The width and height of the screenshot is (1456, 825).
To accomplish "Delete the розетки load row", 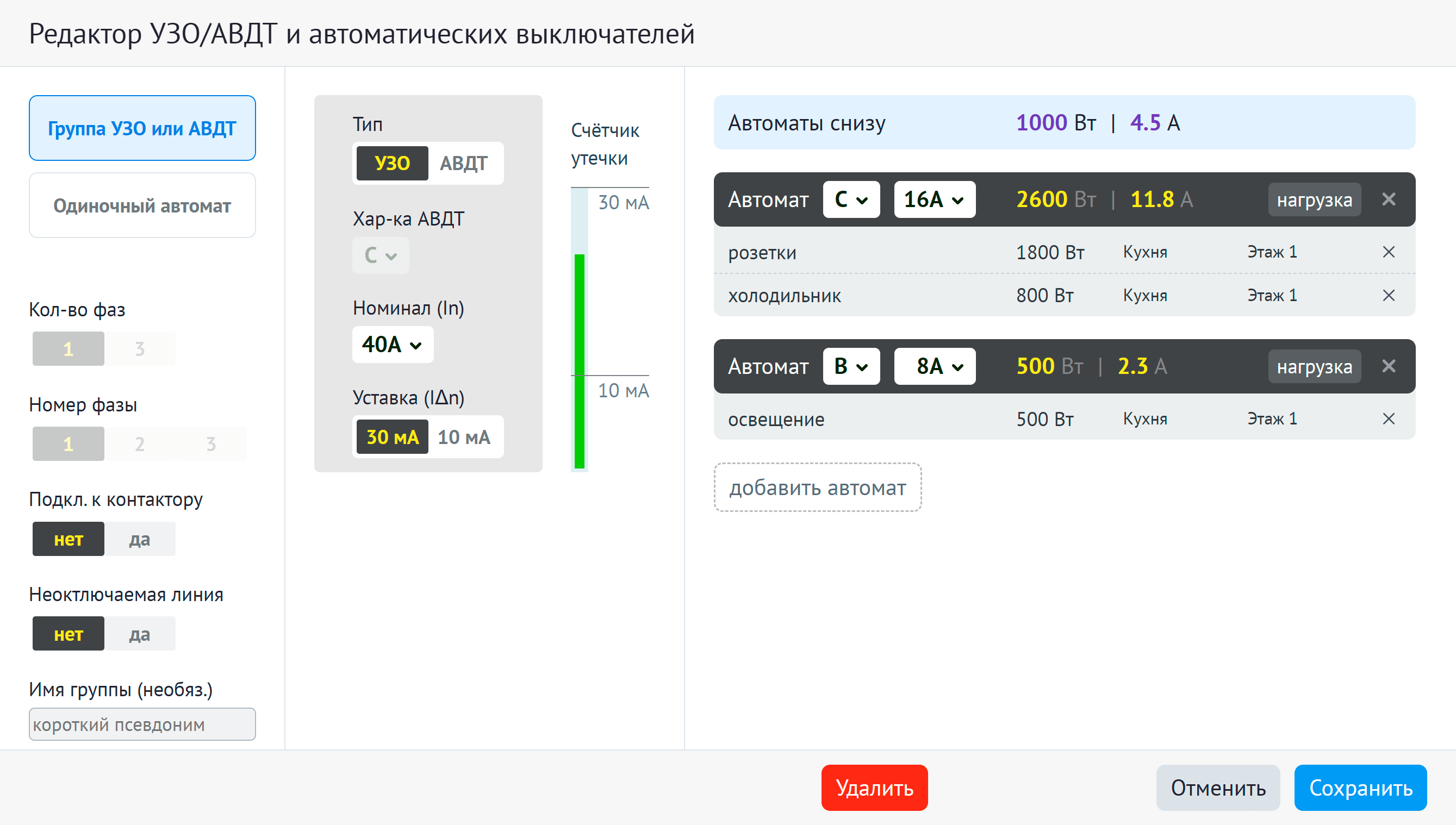I will coord(1388,252).
